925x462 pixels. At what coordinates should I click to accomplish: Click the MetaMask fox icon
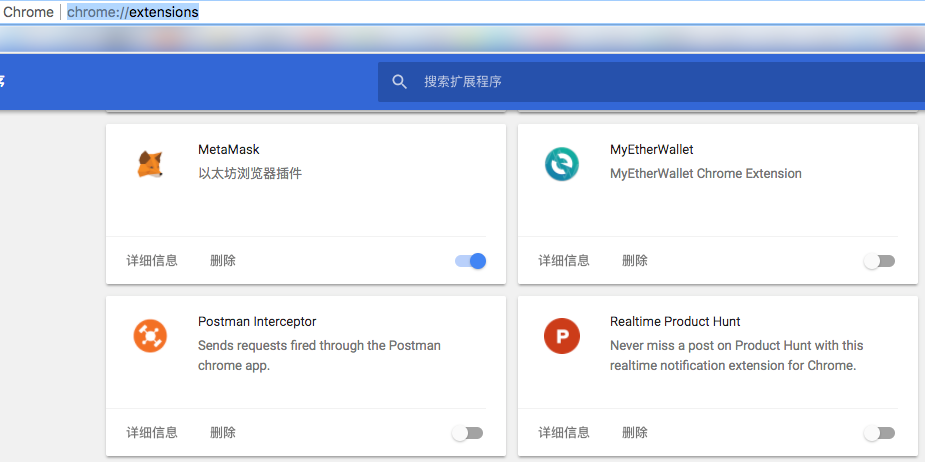tap(150, 164)
